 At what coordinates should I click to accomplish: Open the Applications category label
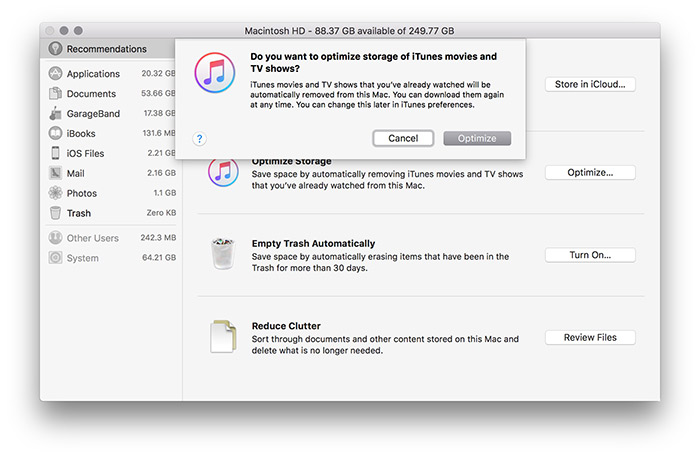click(93, 74)
